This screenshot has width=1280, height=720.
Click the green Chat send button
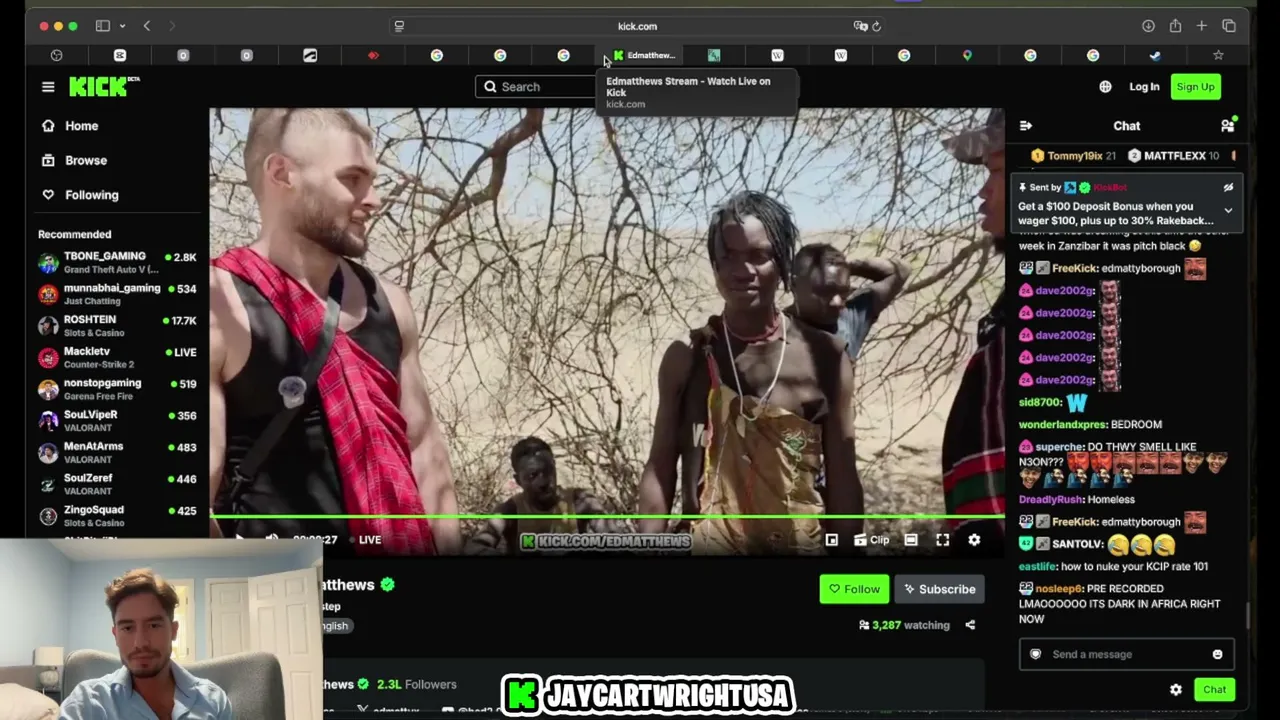click(1214, 690)
